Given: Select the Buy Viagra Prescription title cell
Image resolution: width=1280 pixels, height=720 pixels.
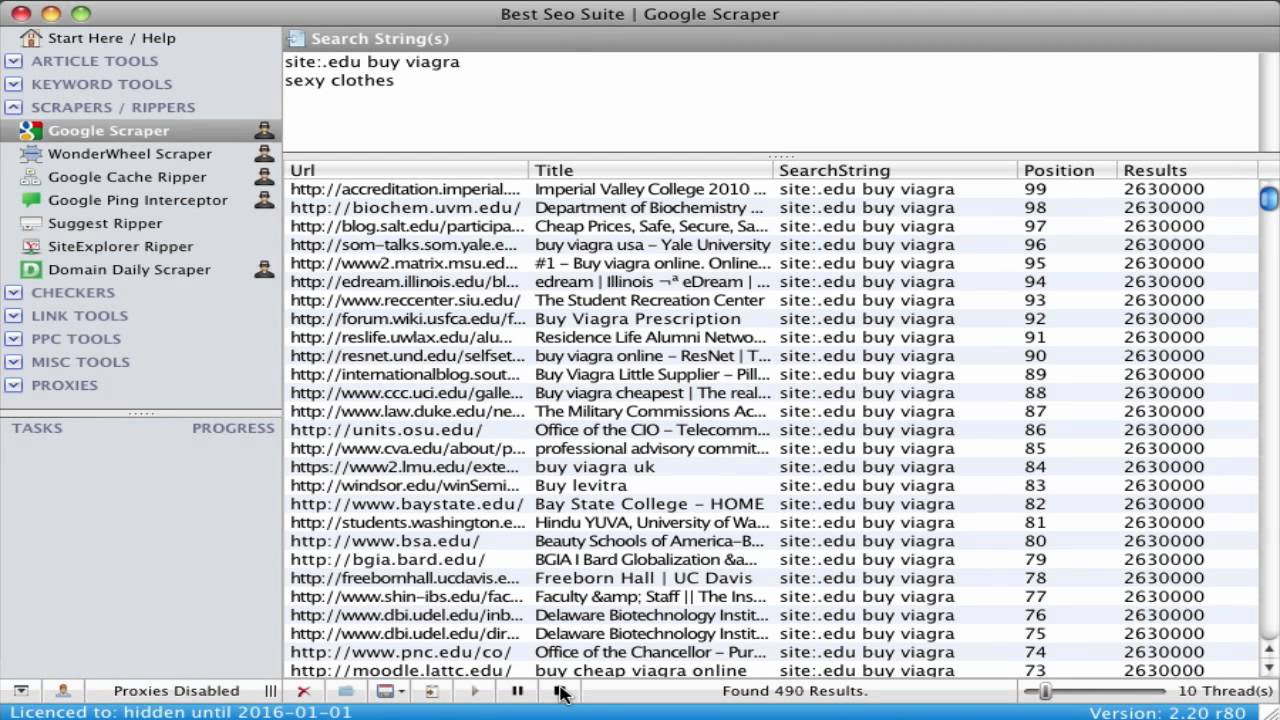Looking at the screenshot, I should [x=638, y=319].
